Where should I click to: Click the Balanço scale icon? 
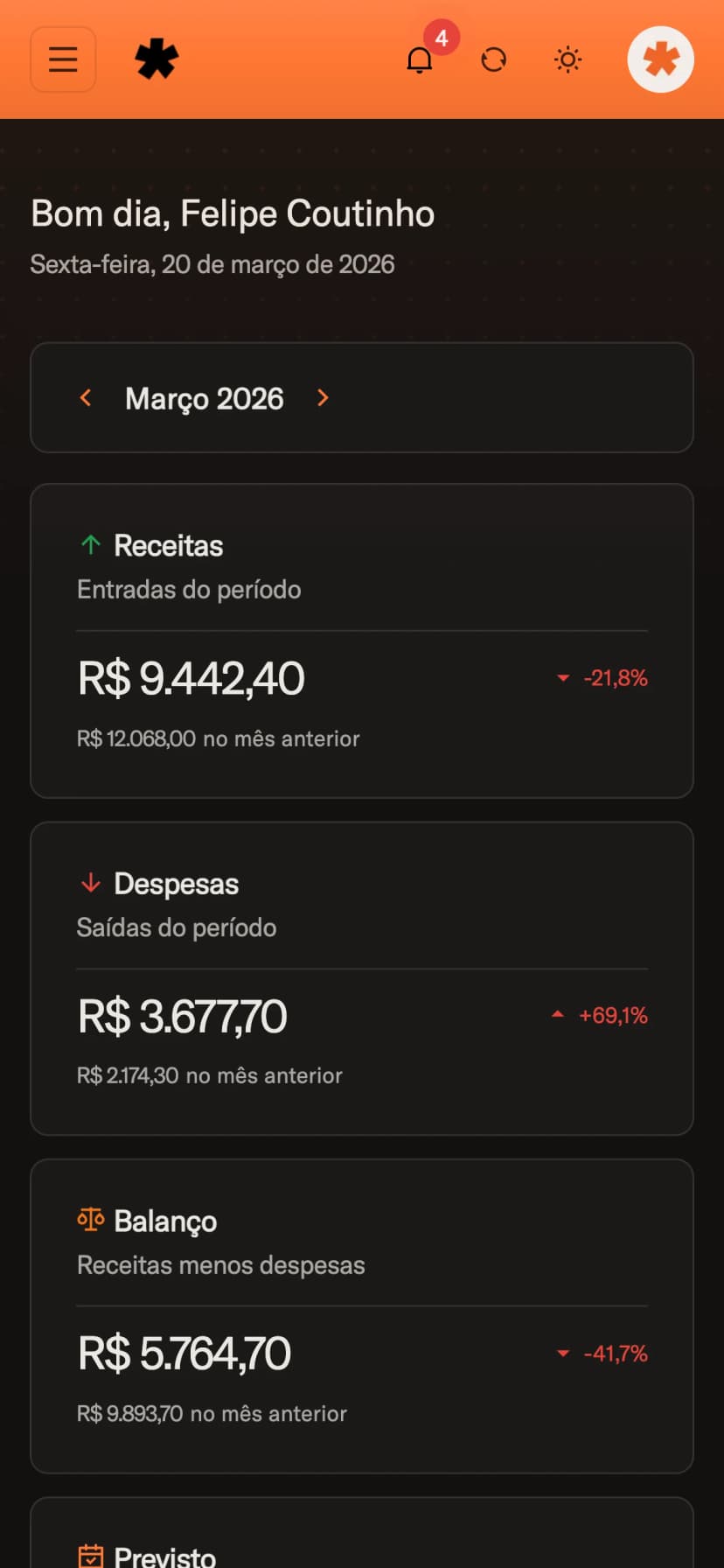90,1220
